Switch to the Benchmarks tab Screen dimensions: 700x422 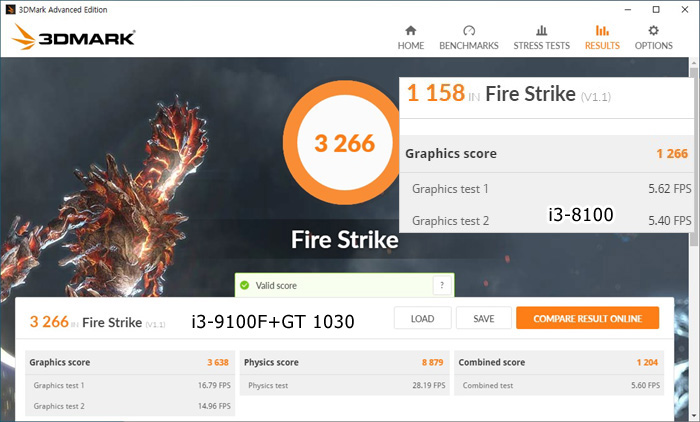click(x=469, y=38)
